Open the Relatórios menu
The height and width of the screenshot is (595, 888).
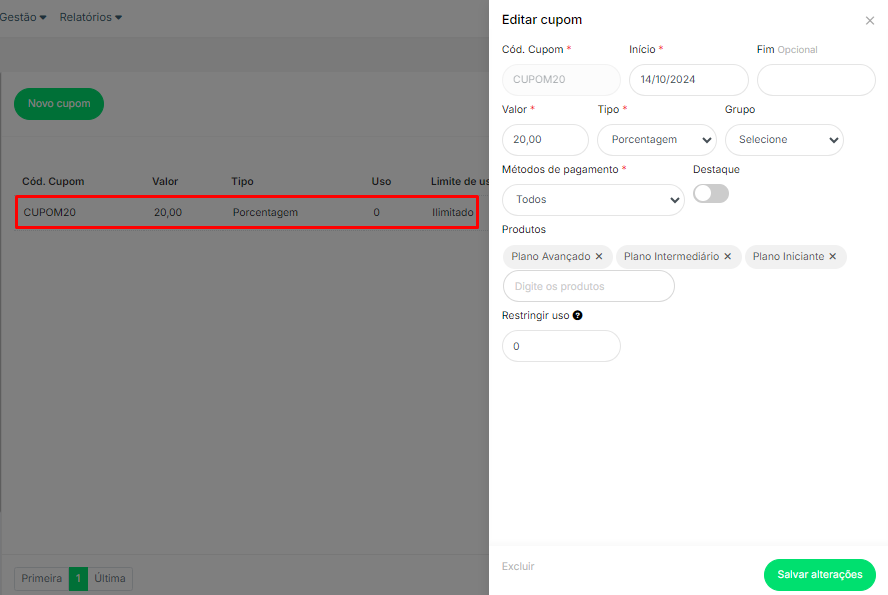pyautogui.click(x=90, y=17)
